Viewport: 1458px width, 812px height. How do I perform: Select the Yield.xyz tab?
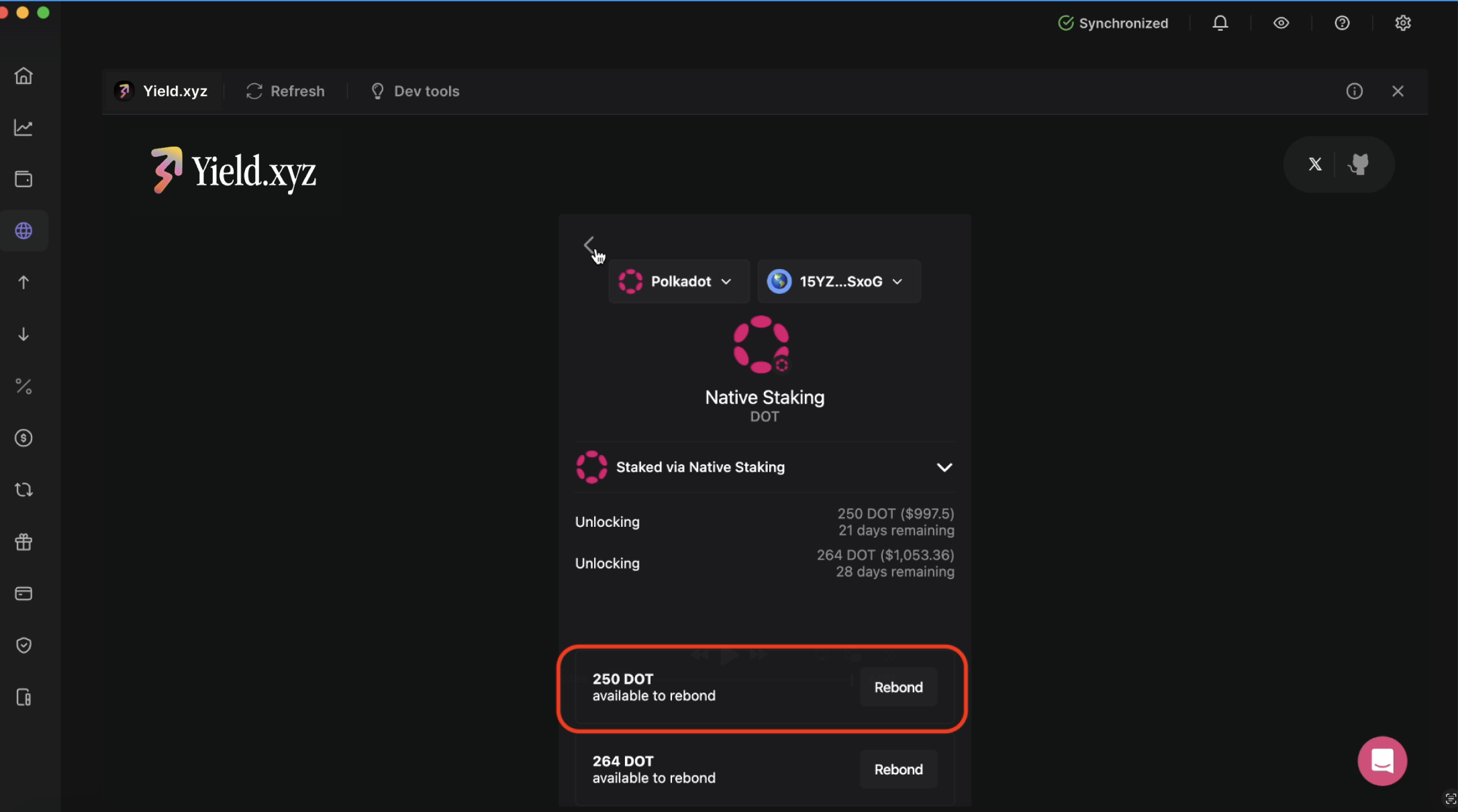[x=162, y=91]
